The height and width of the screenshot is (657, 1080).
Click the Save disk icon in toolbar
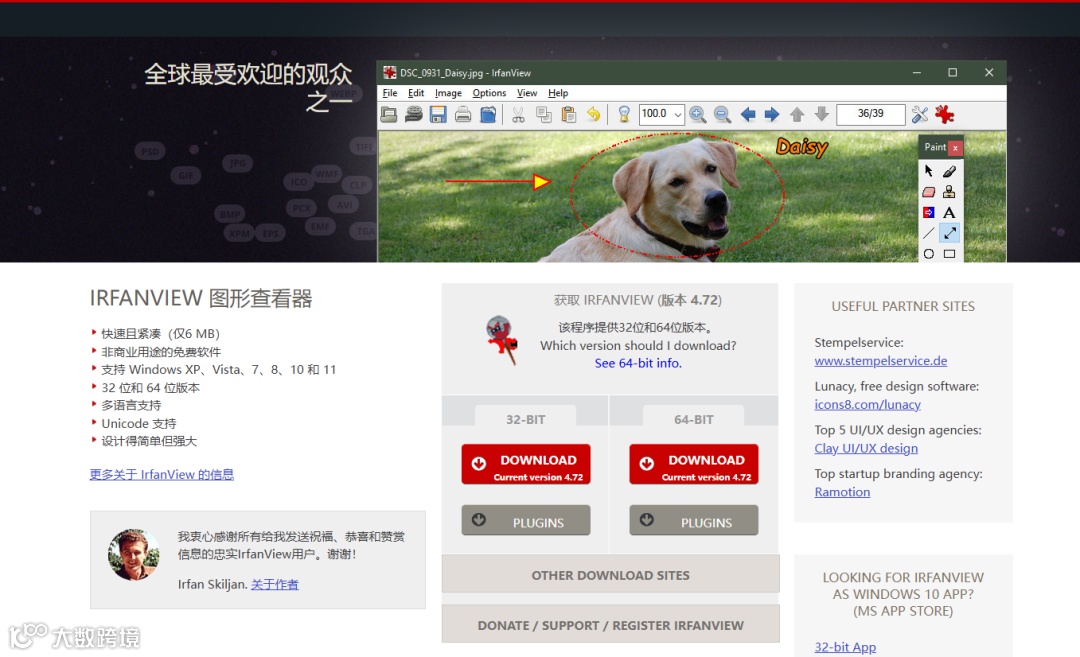coord(438,114)
